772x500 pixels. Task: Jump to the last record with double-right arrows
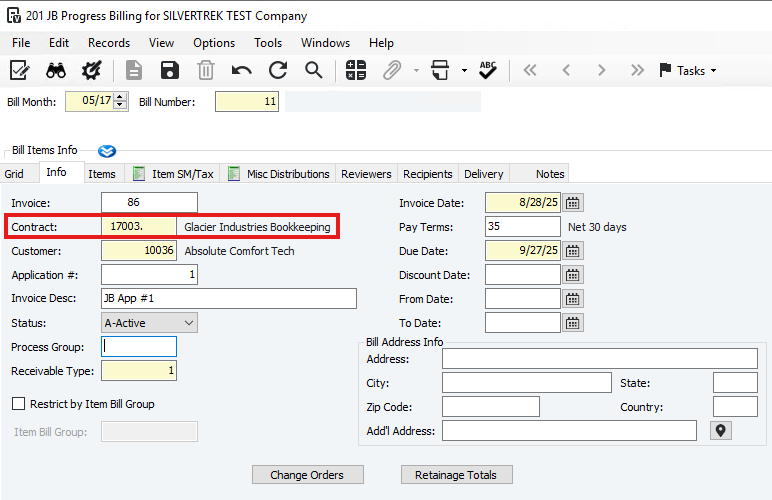point(637,70)
